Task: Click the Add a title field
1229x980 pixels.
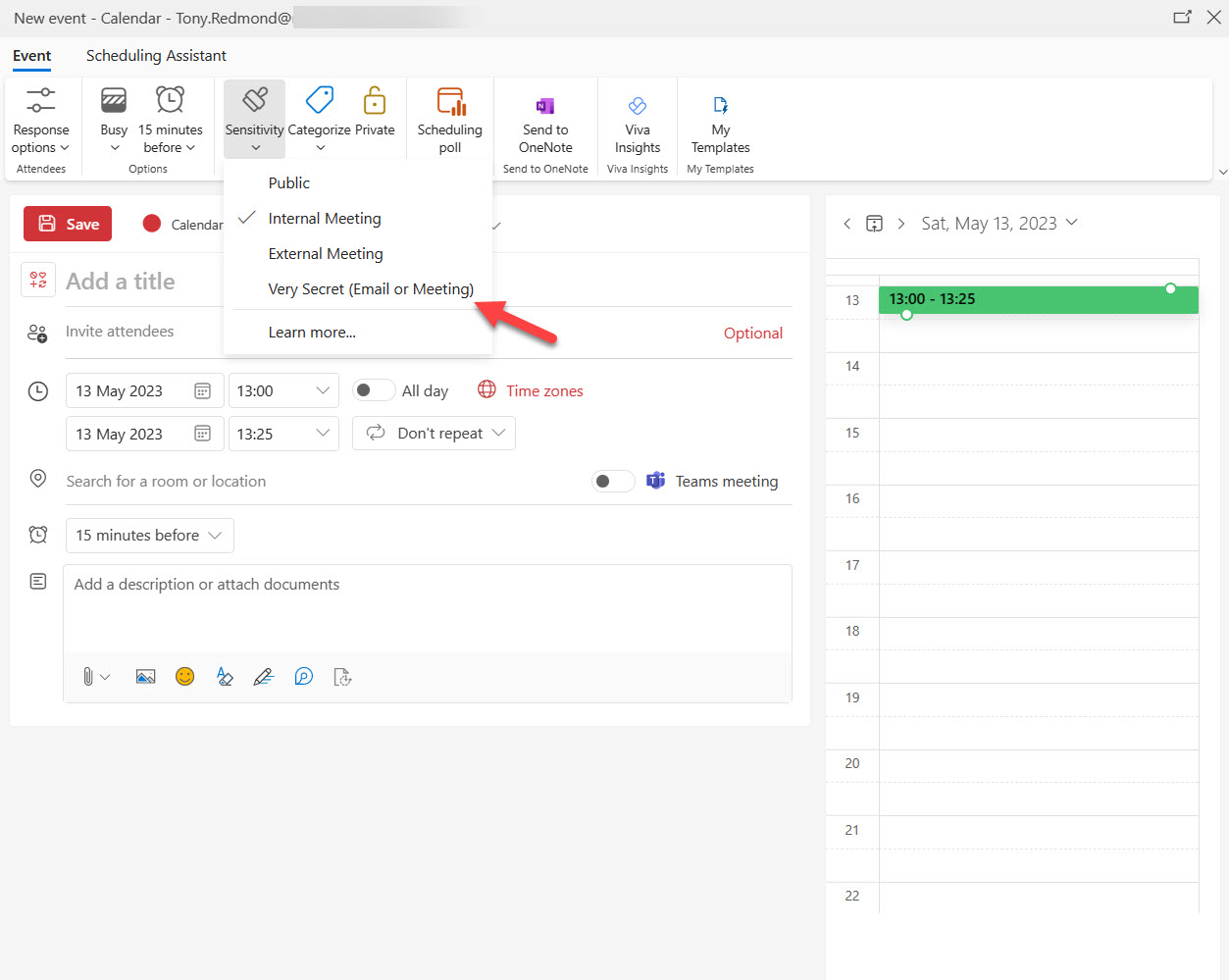Action: click(121, 282)
